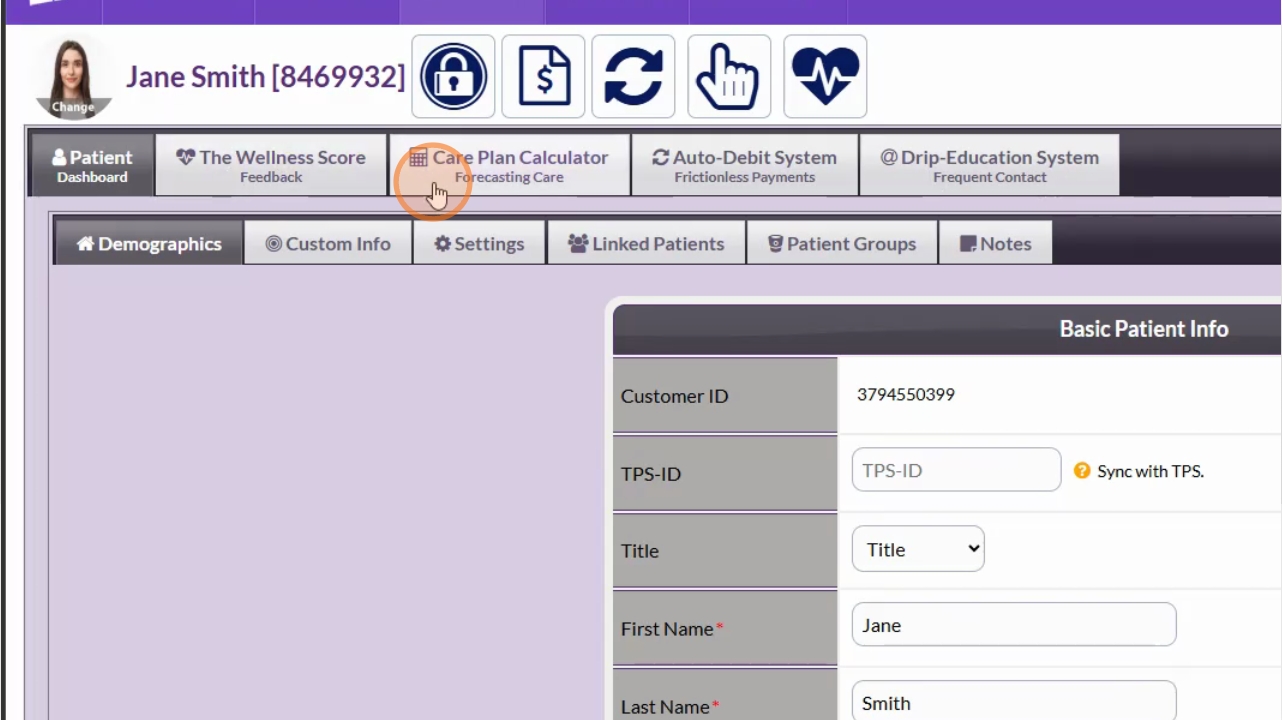Open the Settings sub-tab
This screenshot has width=1282, height=720.
[x=479, y=243]
